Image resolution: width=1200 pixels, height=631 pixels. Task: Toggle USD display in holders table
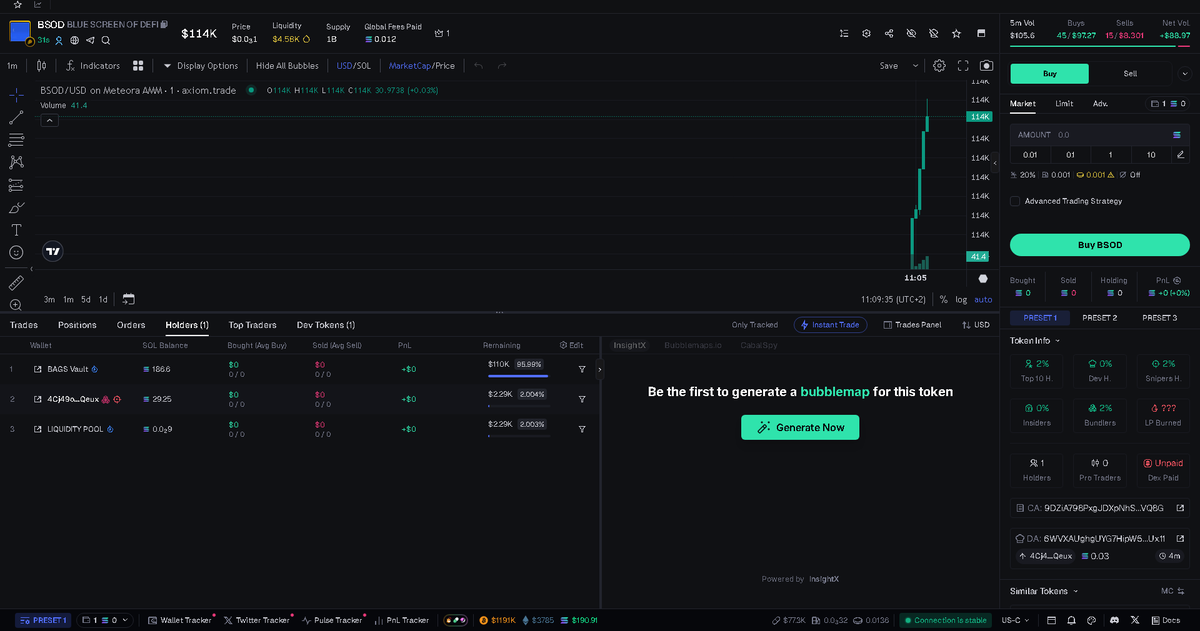tap(975, 325)
